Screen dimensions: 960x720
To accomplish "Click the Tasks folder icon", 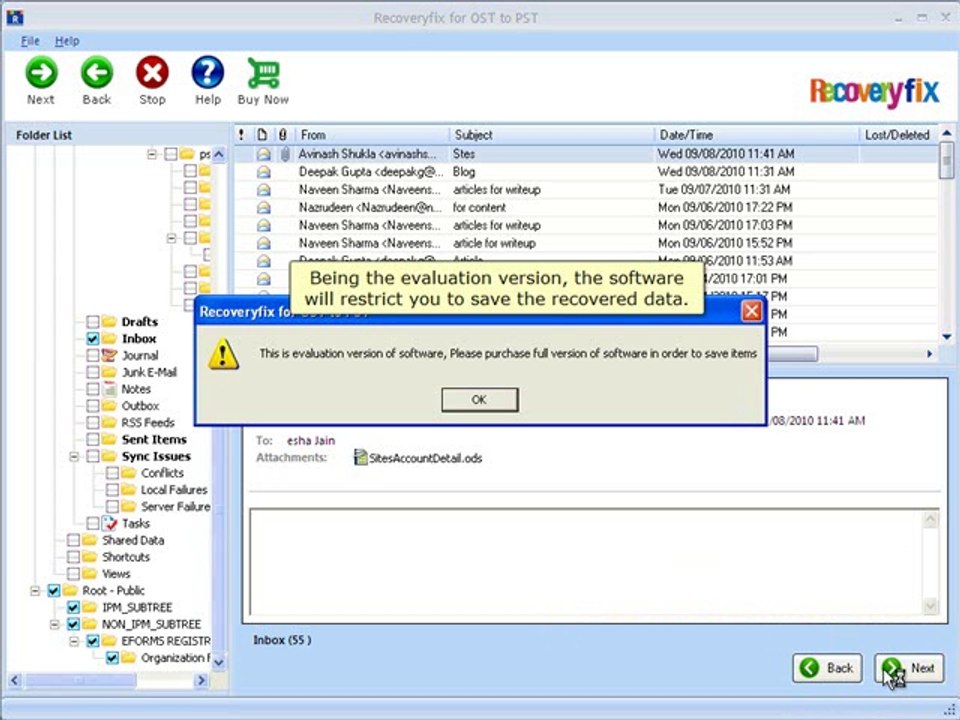I will click(x=110, y=523).
